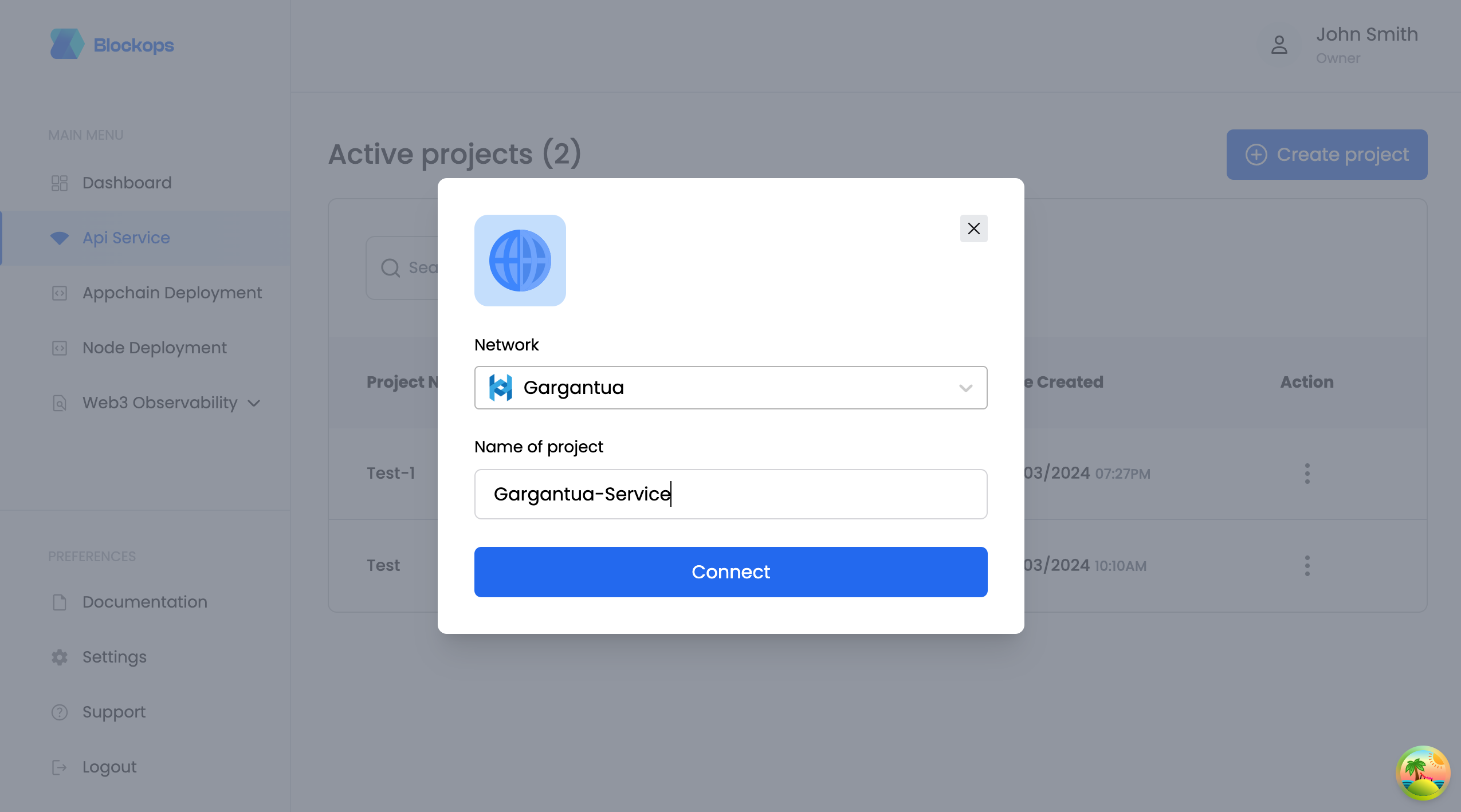Select Node Deployment in the main menu

click(x=154, y=348)
